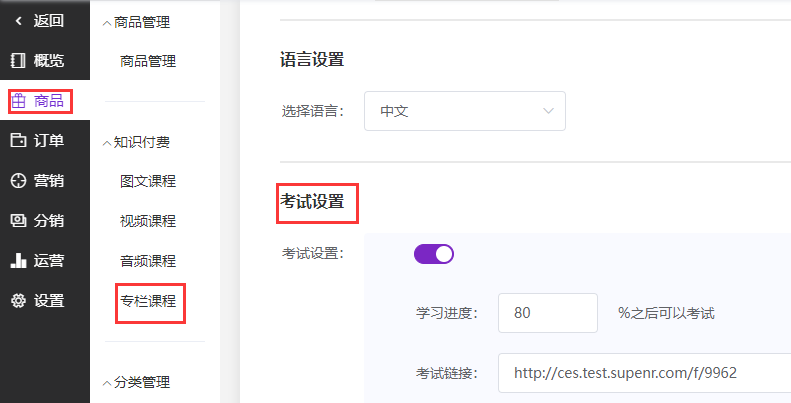
Task: Collapse the 商品管理 section chevron
Action: pos(106,23)
